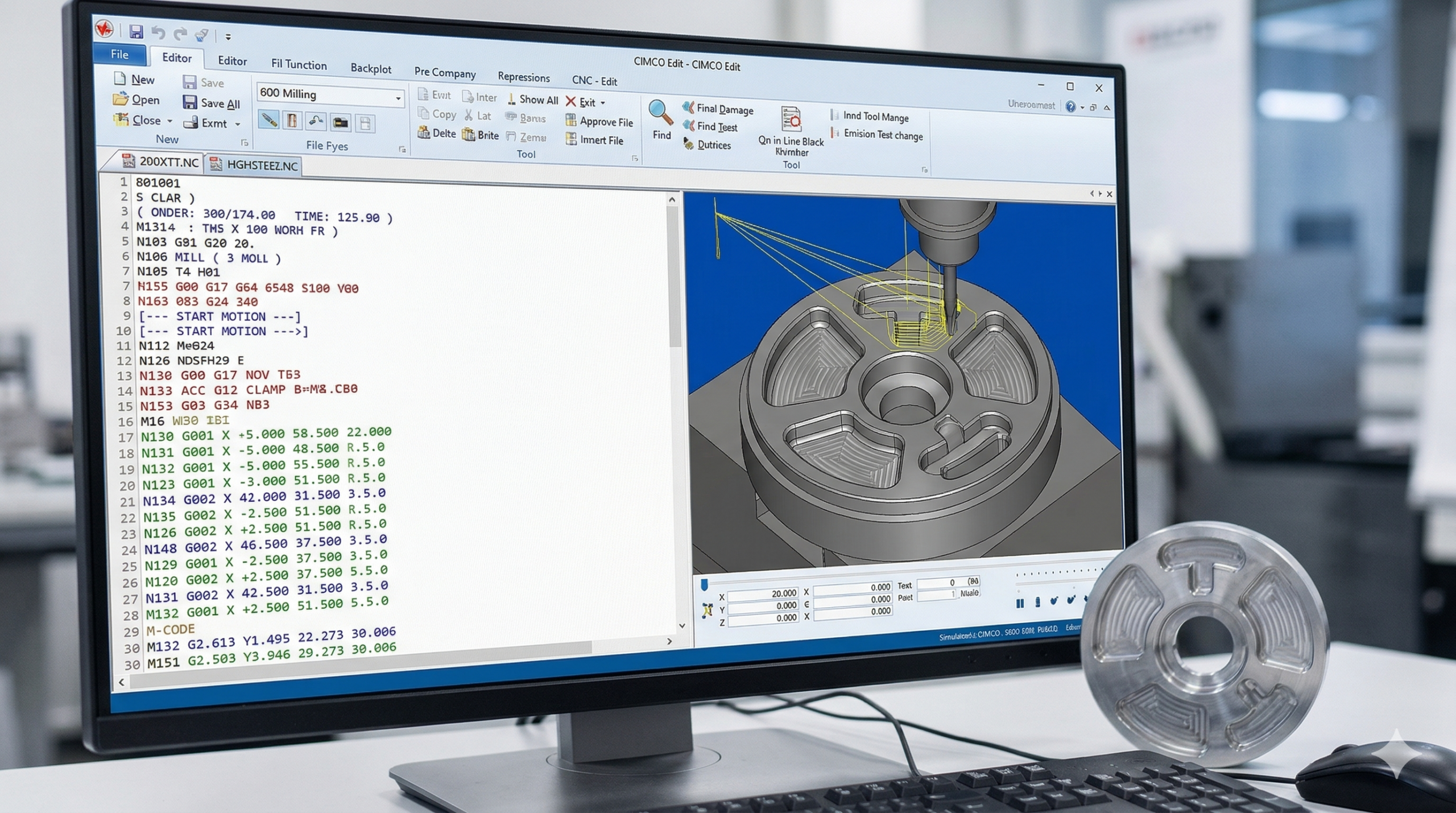This screenshot has height=813, width=1456.
Task: Click the backplot simulation progress slider handle
Action: click(x=704, y=584)
